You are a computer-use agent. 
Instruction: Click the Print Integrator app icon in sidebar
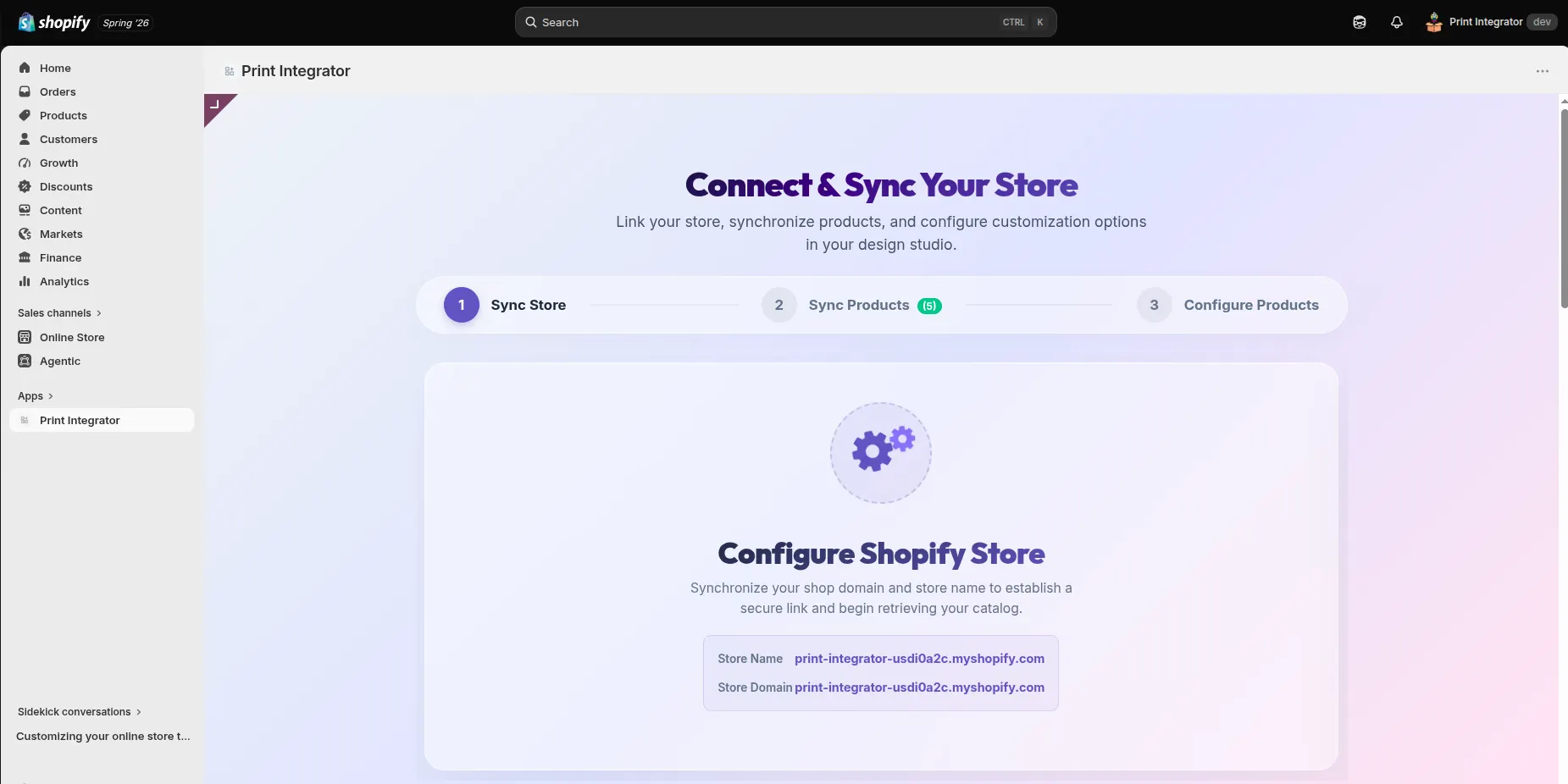coord(25,420)
